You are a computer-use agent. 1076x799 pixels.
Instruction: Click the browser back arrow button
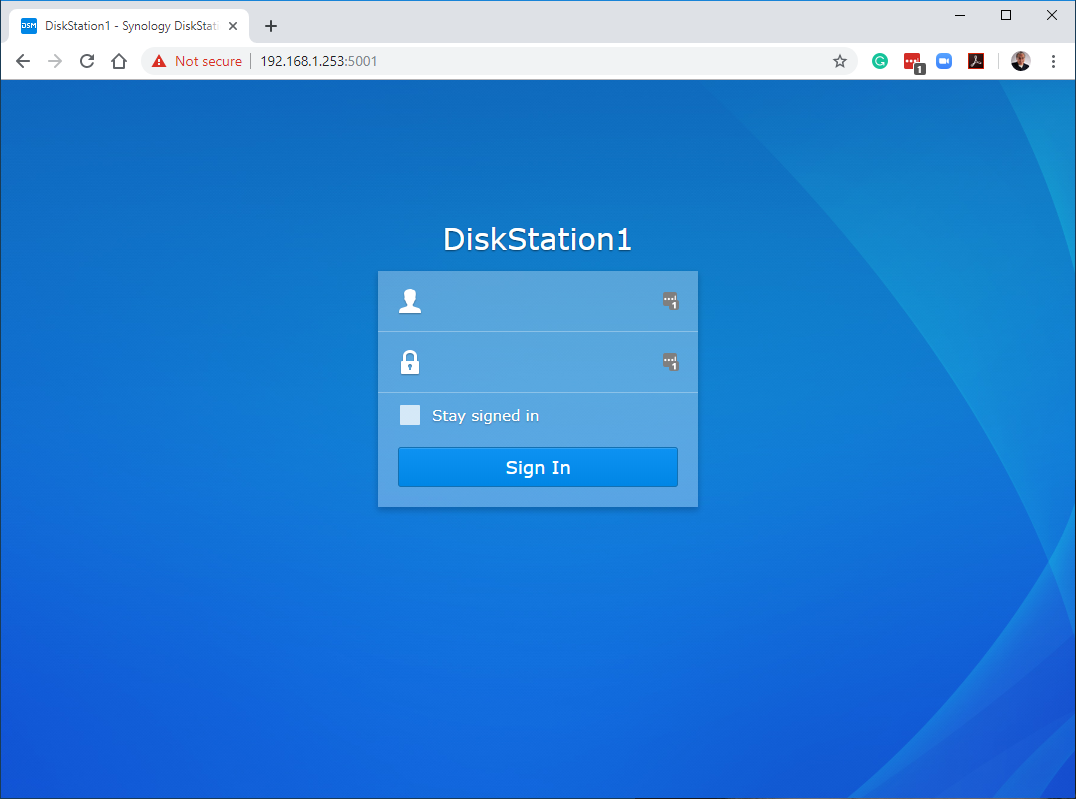point(23,61)
